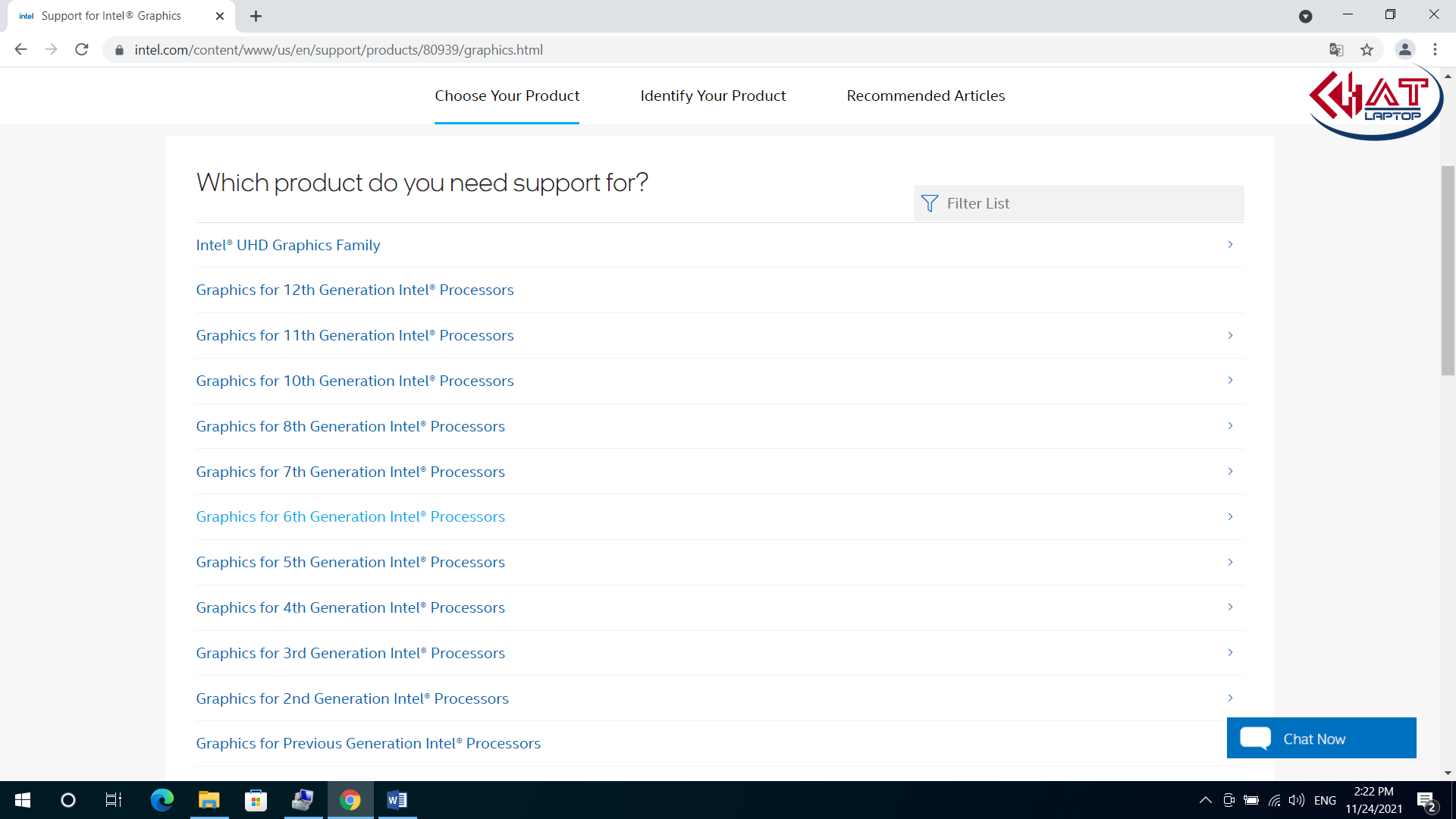Launch Microsoft Edge from the taskbar
The height and width of the screenshot is (819, 1456).
(162, 800)
